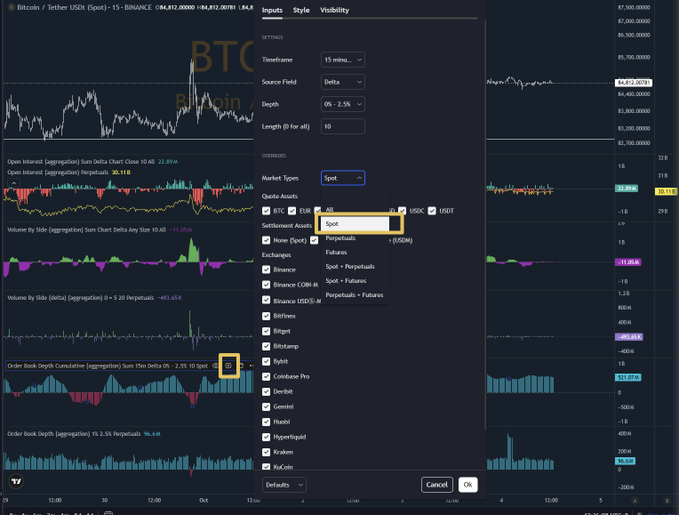Select Spot + Futures option
The height and width of the screenshot is (515, 679).
tap(355, 281)
